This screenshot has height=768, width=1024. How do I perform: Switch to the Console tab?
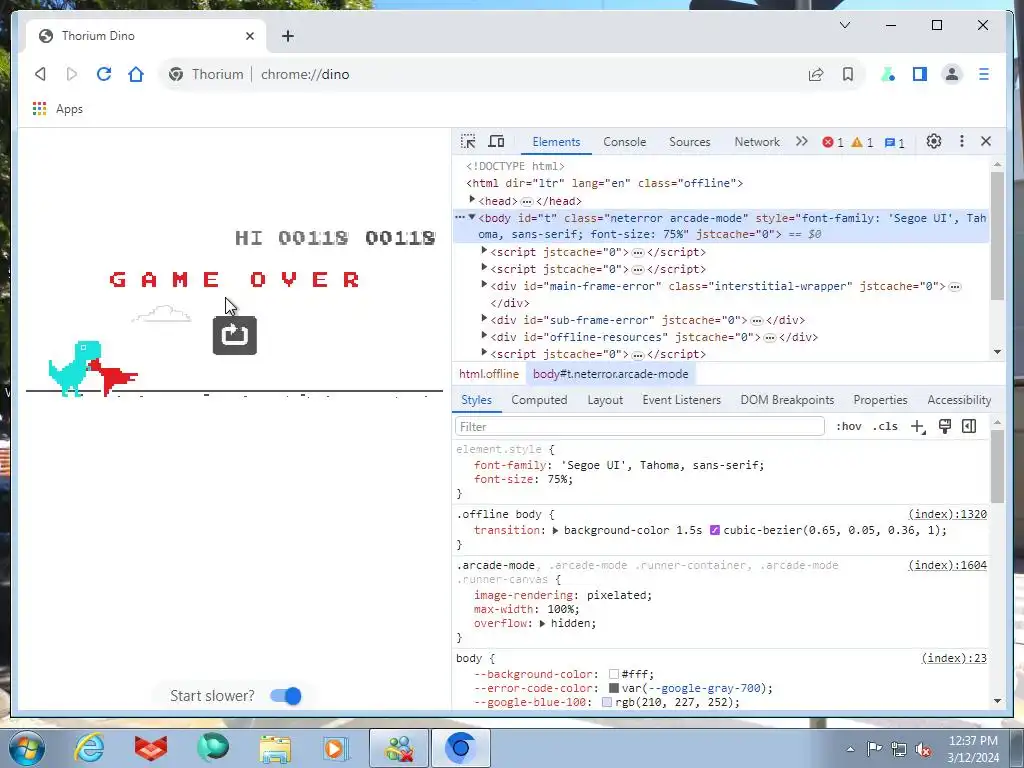pyautogui.click(x=624, y=142)
